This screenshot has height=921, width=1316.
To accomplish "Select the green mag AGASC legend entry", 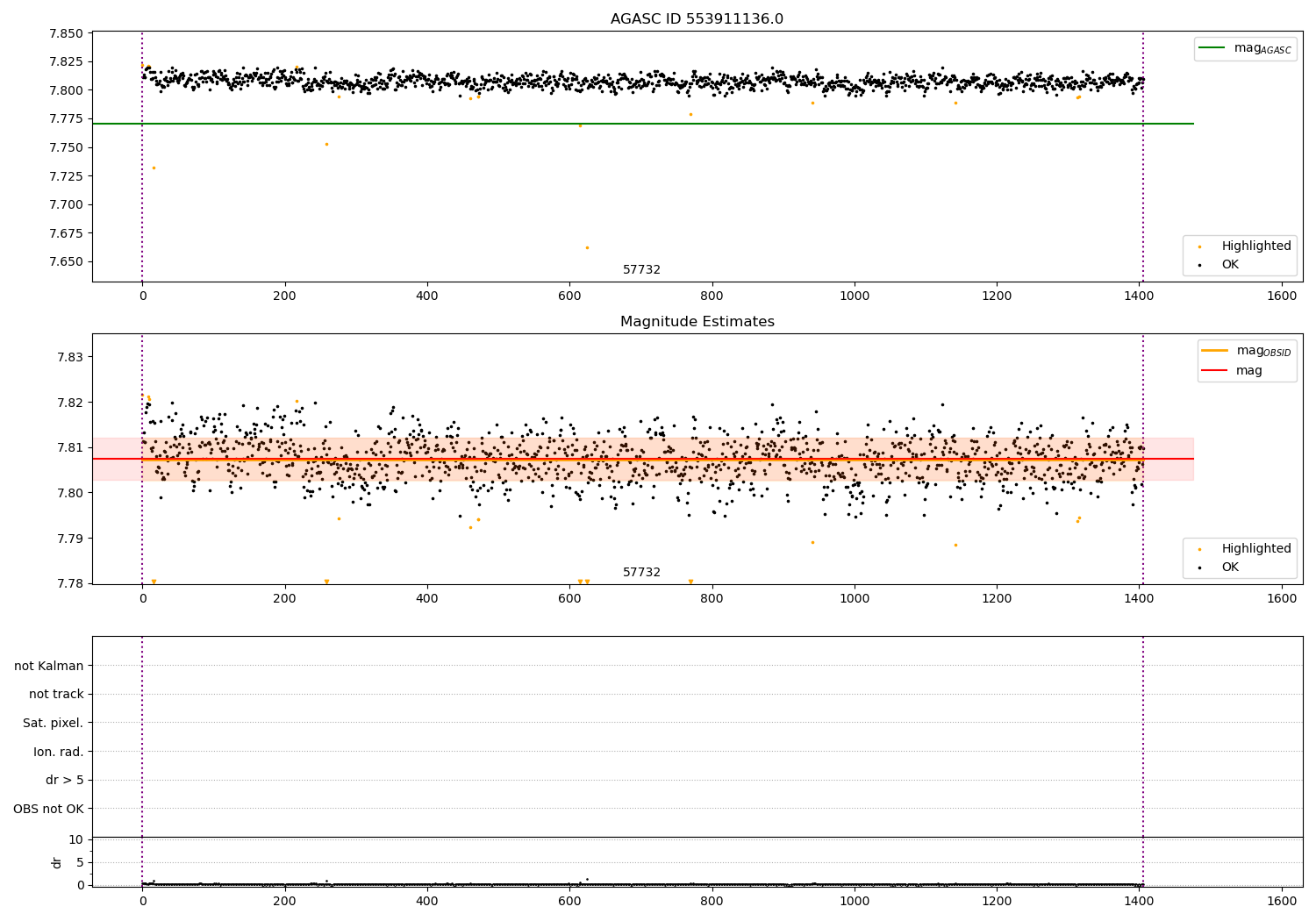I will pyautogui.click(x=1245, y=48).
